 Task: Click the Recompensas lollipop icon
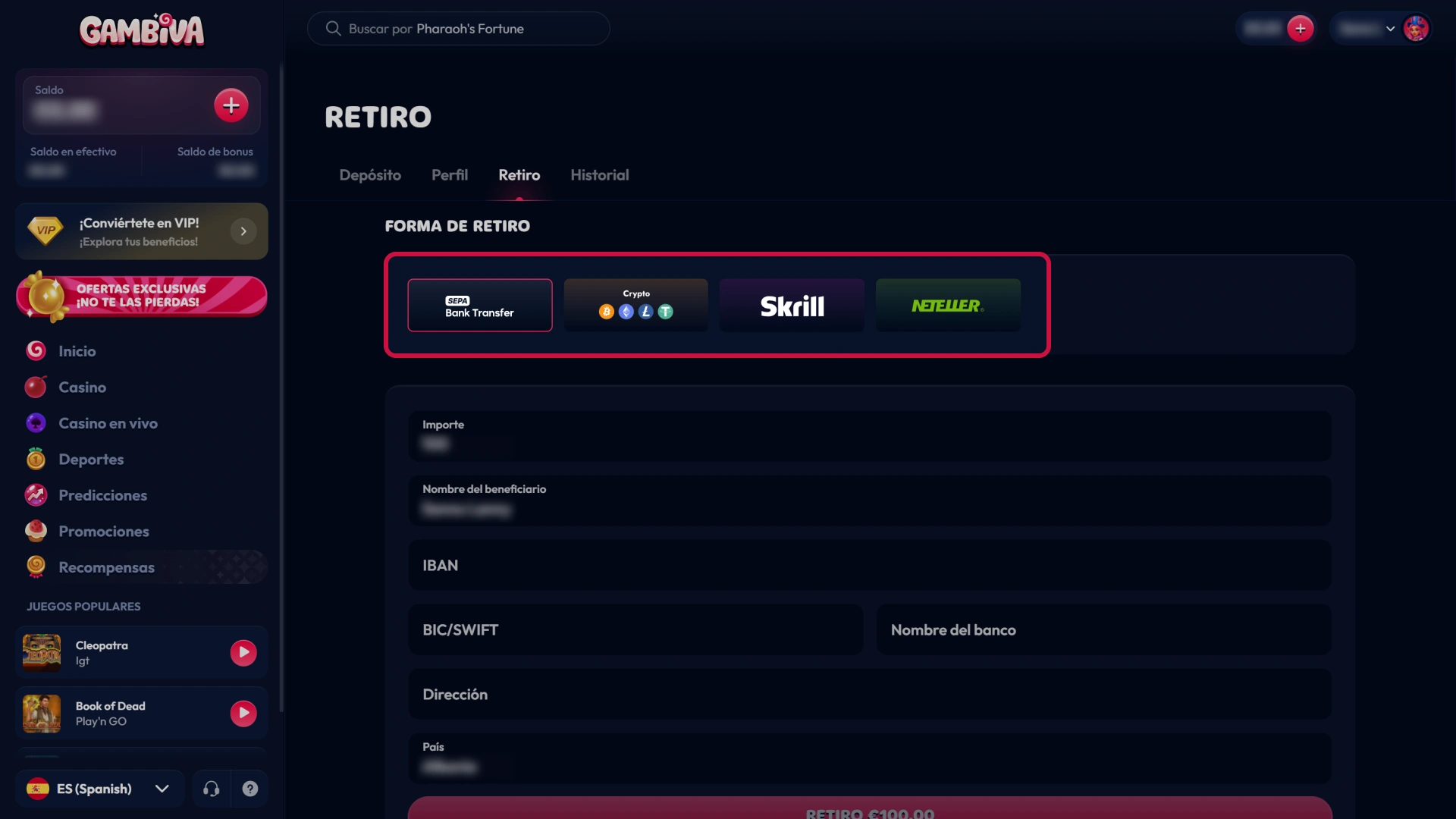click(36, 567)
